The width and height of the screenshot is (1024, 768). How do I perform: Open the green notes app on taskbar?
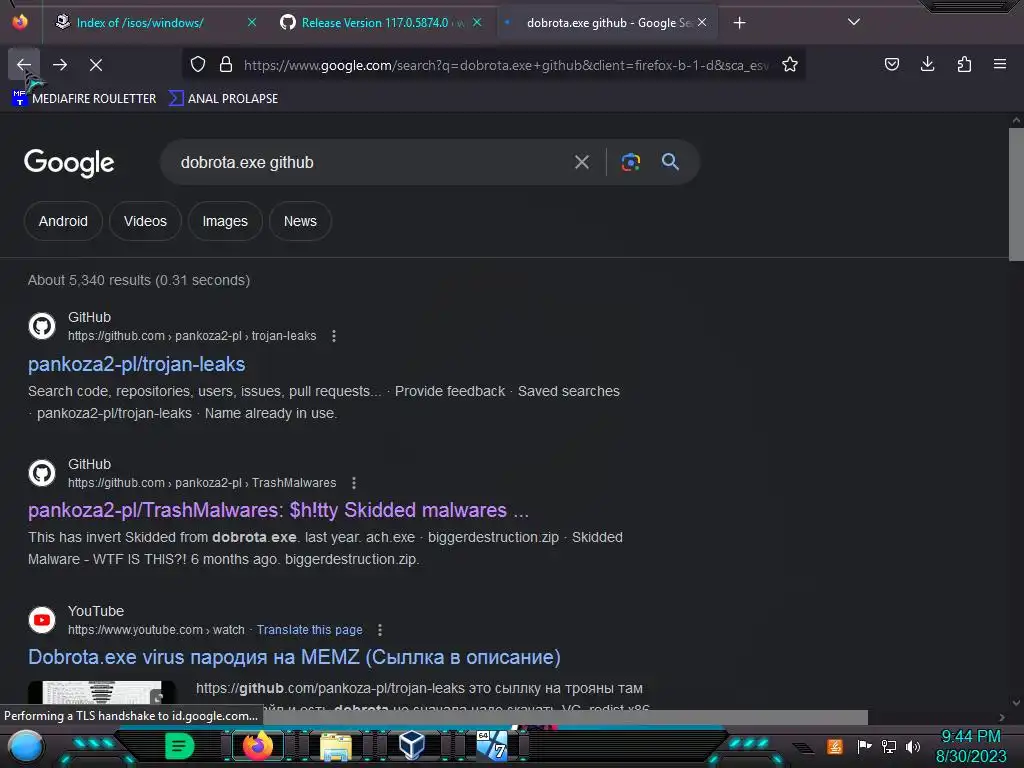pos(179,746)
